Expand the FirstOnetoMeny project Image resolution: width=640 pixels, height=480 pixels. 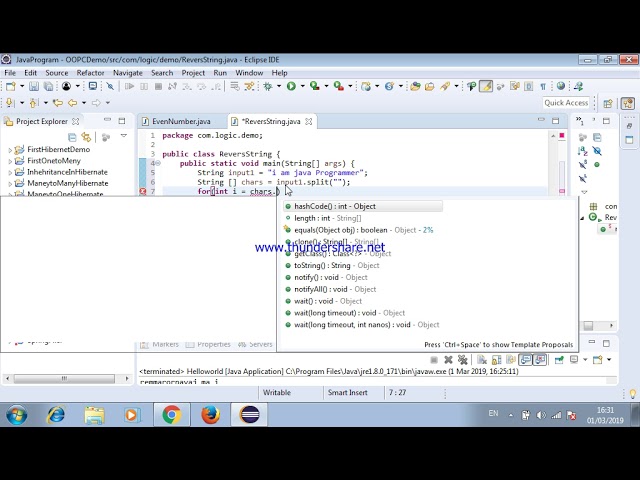pos(10,161)
